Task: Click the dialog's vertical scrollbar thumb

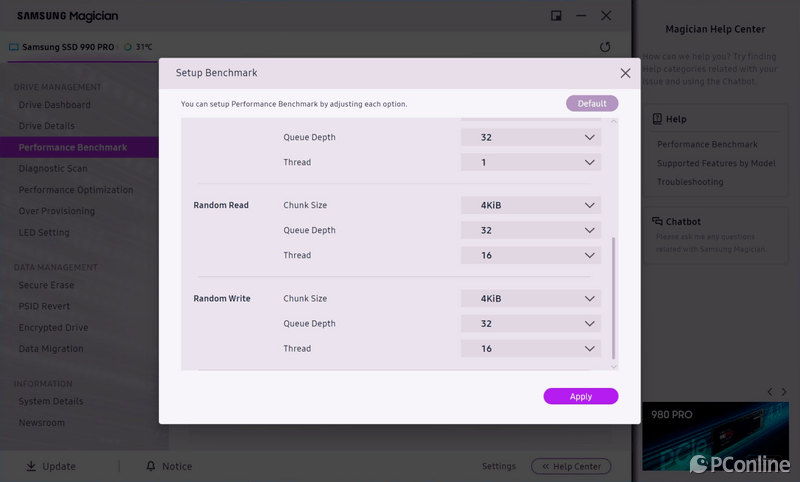Action: [x=614, y=298]
